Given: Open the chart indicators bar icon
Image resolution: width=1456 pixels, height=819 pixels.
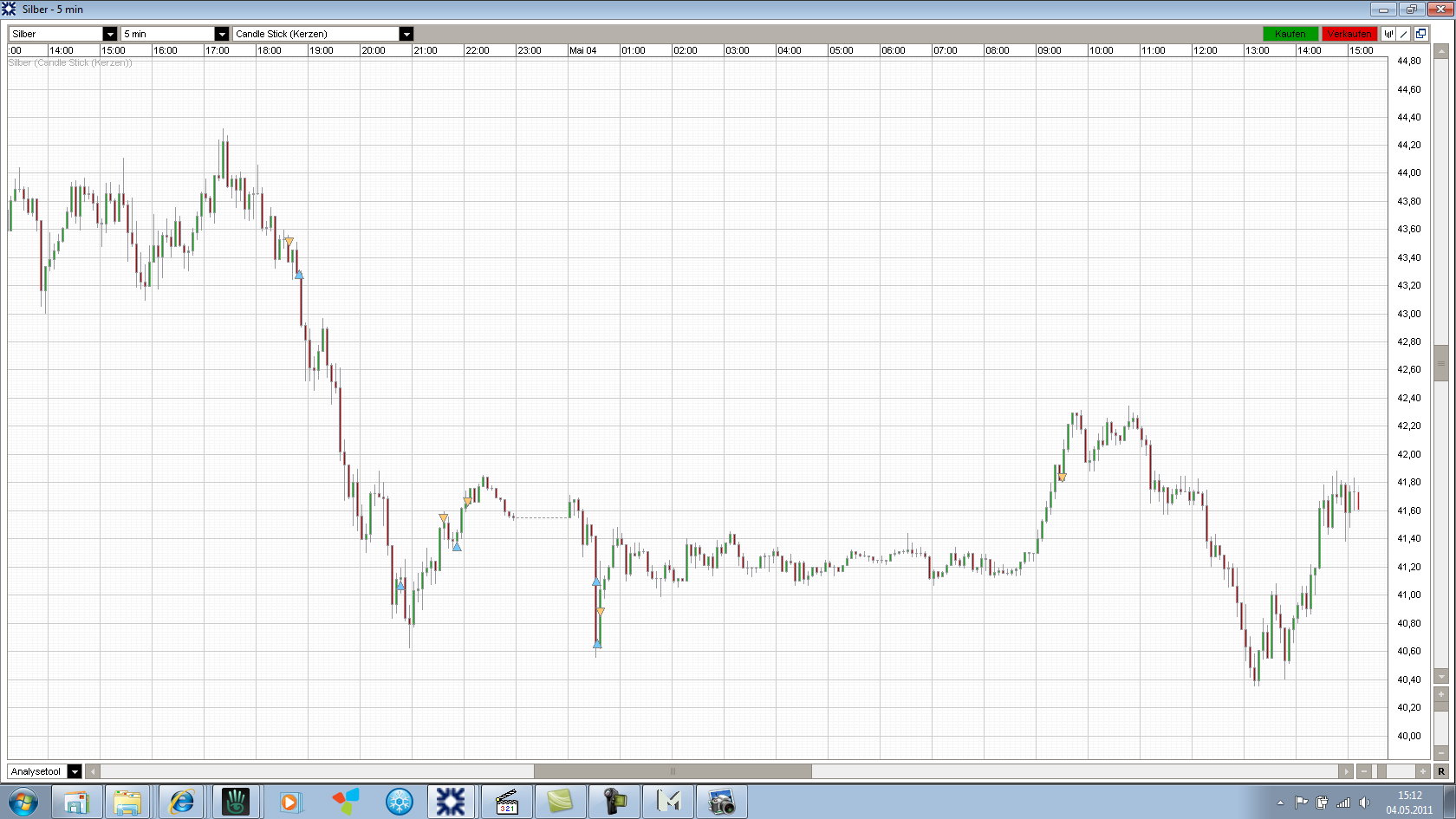Looking at the screenshot, I should click(1388, 34).
